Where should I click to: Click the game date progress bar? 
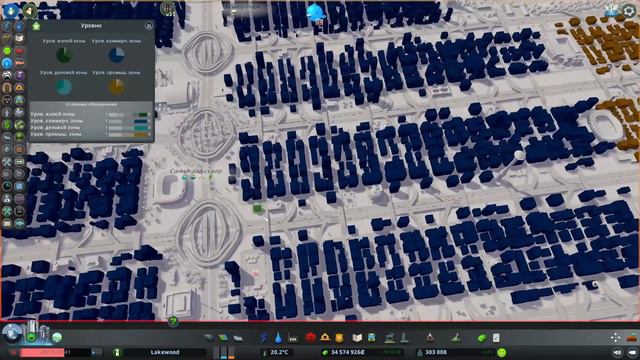click(55, 352)
